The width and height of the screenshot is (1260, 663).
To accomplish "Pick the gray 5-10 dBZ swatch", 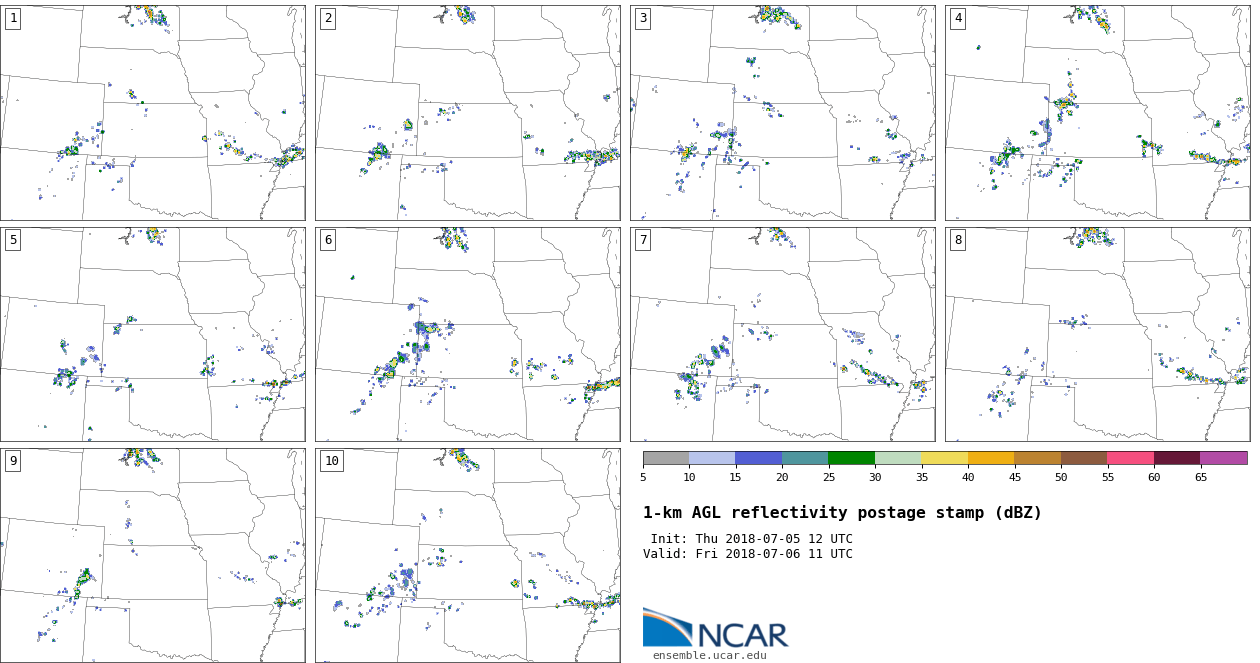I will [666, 458].
